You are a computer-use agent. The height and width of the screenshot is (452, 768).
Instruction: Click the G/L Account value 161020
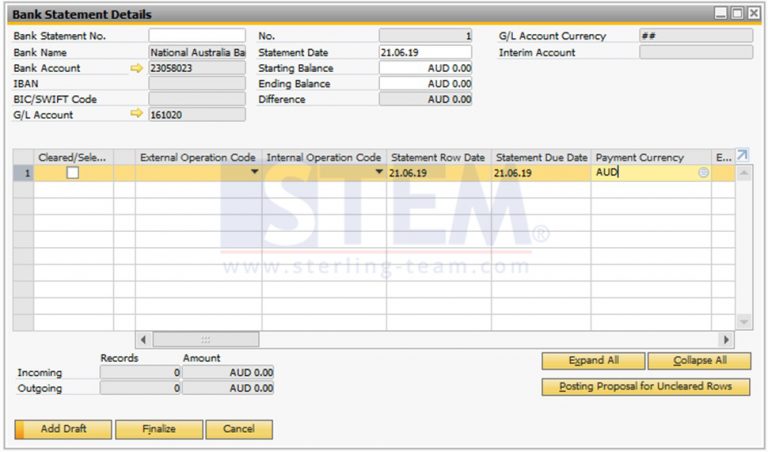pos(197,115)
